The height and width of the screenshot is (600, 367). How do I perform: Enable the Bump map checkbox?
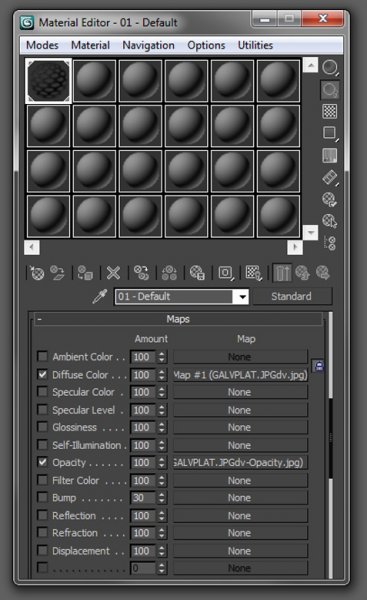[x=42, y=497]
